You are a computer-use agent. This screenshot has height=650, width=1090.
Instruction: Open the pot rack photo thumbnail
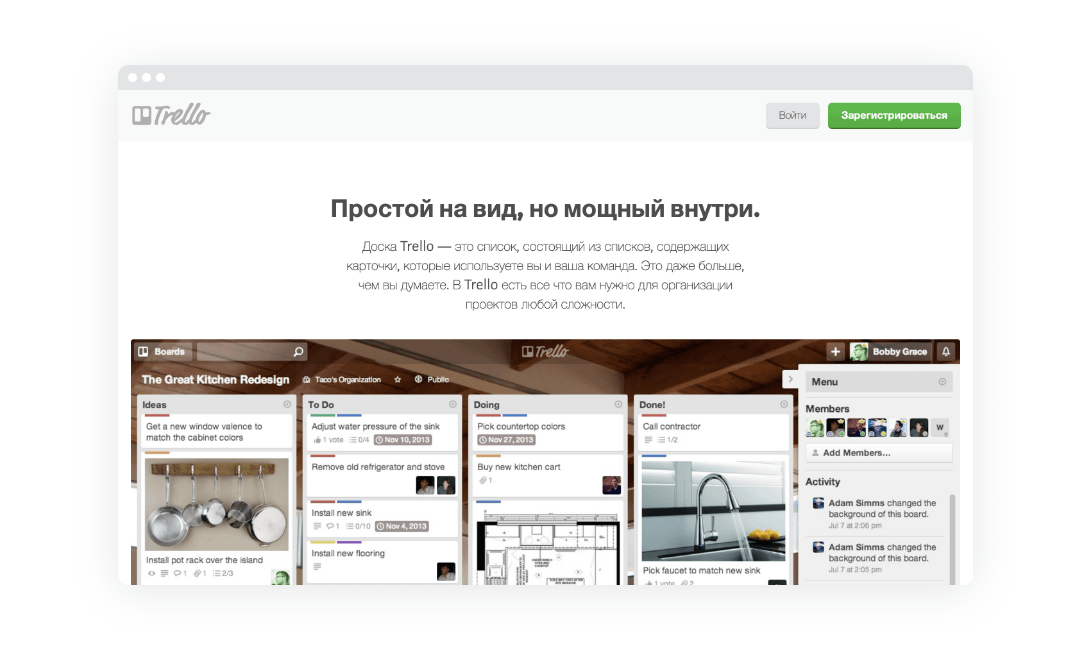click(x=216, y=504)
